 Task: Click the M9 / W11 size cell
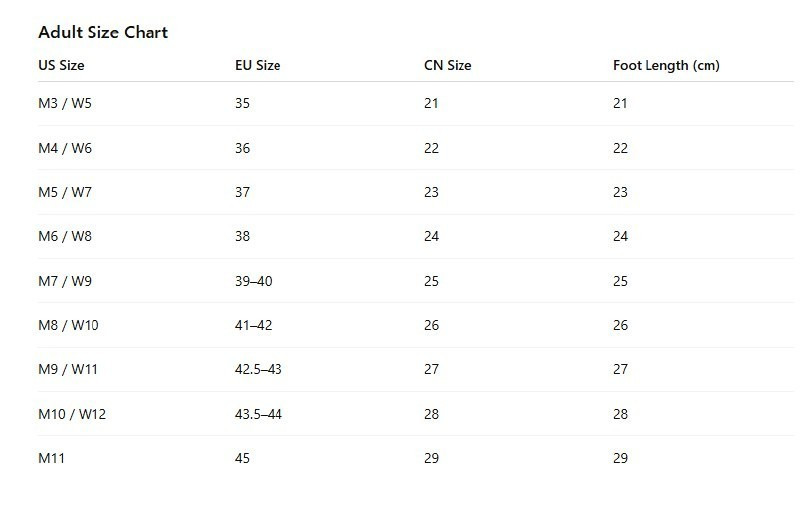coord(68,369)
